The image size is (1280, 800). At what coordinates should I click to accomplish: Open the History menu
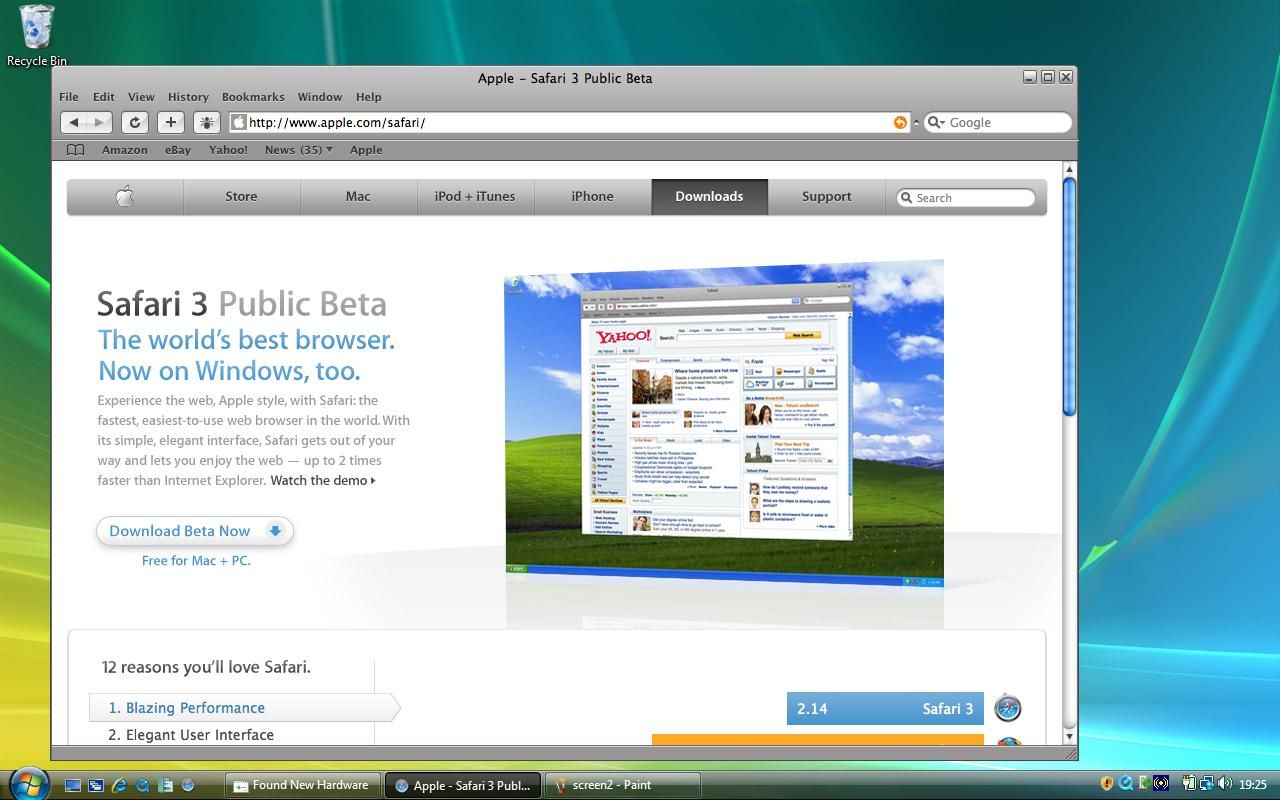point(188,97)
